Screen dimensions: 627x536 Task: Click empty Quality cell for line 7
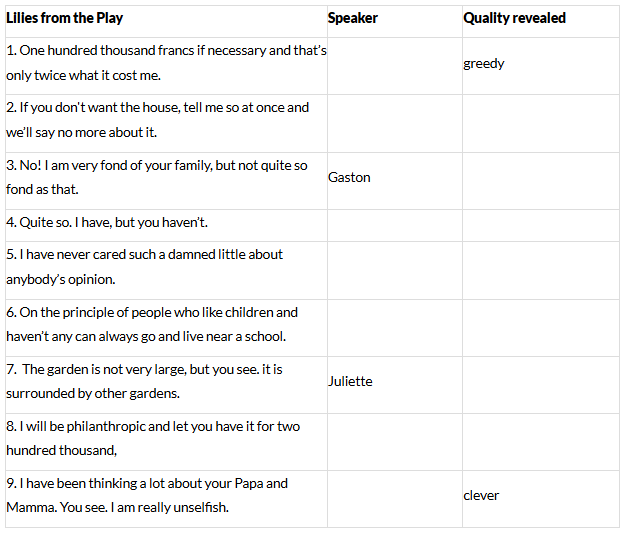tap(541, 385)
